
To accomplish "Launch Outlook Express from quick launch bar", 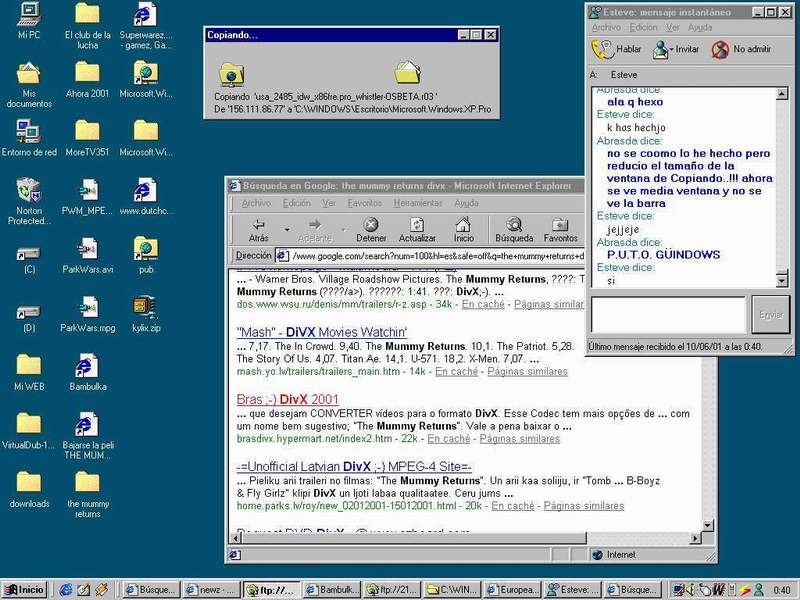I will coord(84,590).
